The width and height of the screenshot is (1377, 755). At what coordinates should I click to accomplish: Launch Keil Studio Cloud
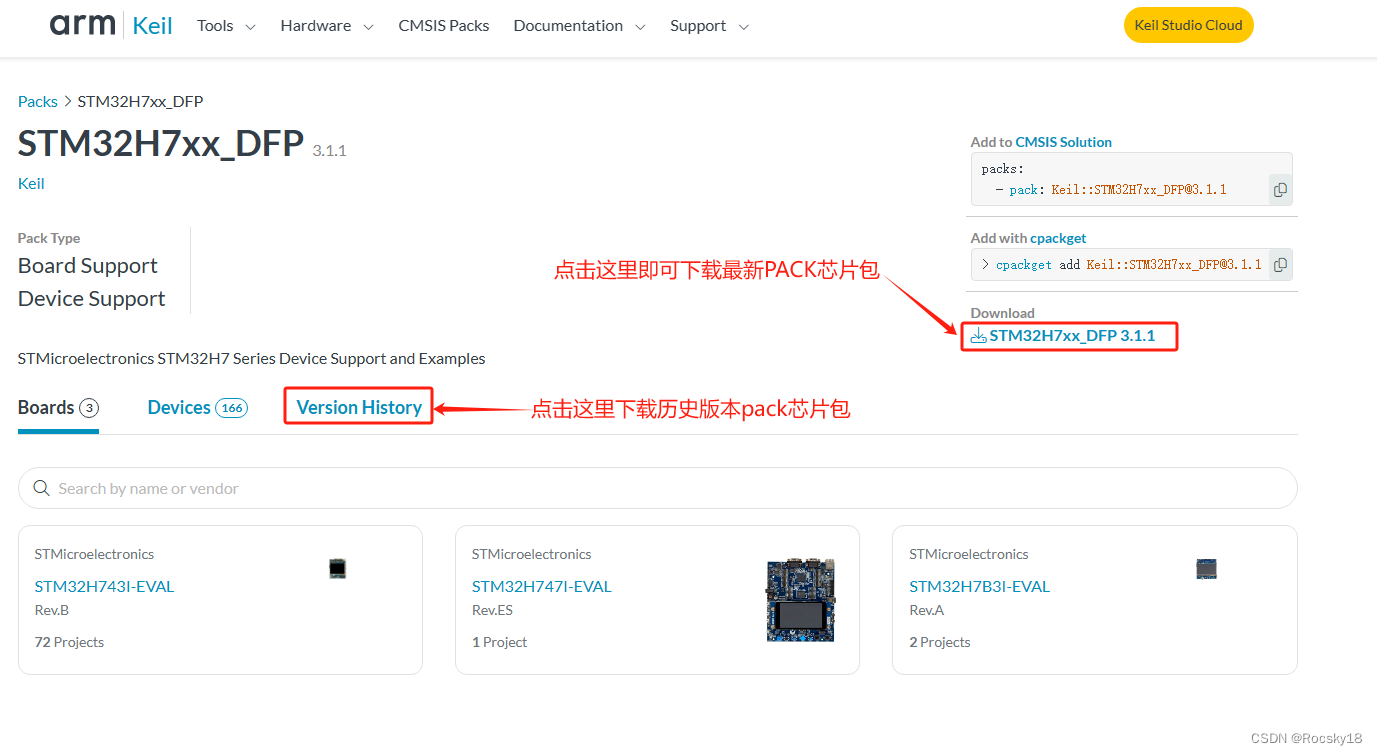click(x=1188, y=25)
